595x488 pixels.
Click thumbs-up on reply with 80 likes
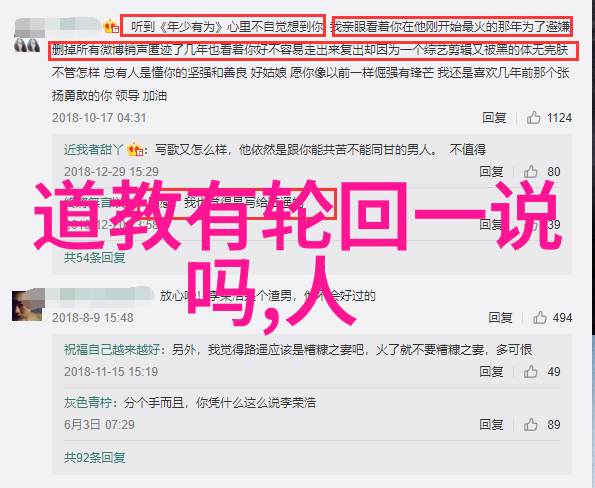pyautogui.click(x=530, y=172)
